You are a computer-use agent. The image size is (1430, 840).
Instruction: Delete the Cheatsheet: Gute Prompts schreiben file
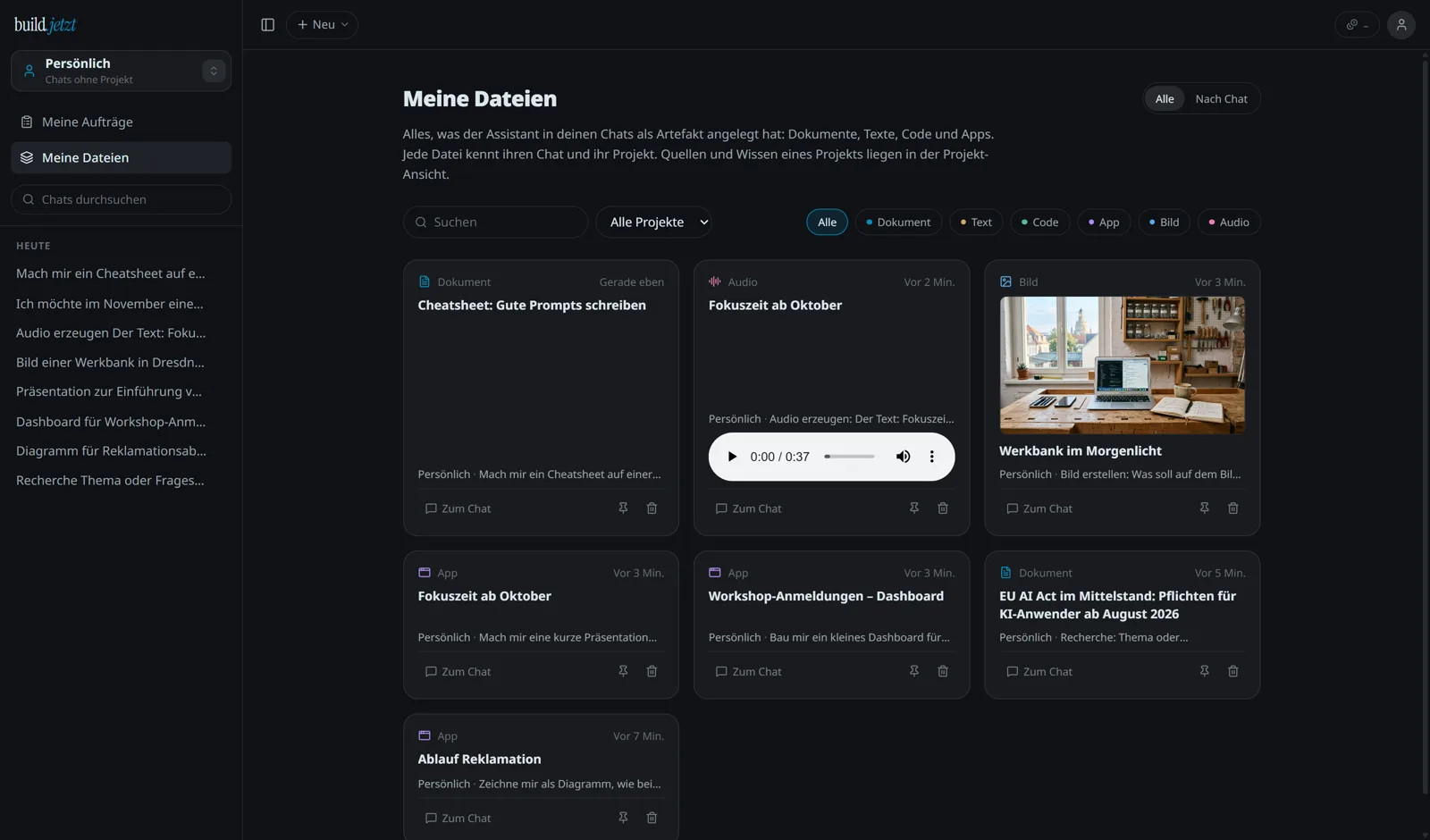tap(652, 508)
